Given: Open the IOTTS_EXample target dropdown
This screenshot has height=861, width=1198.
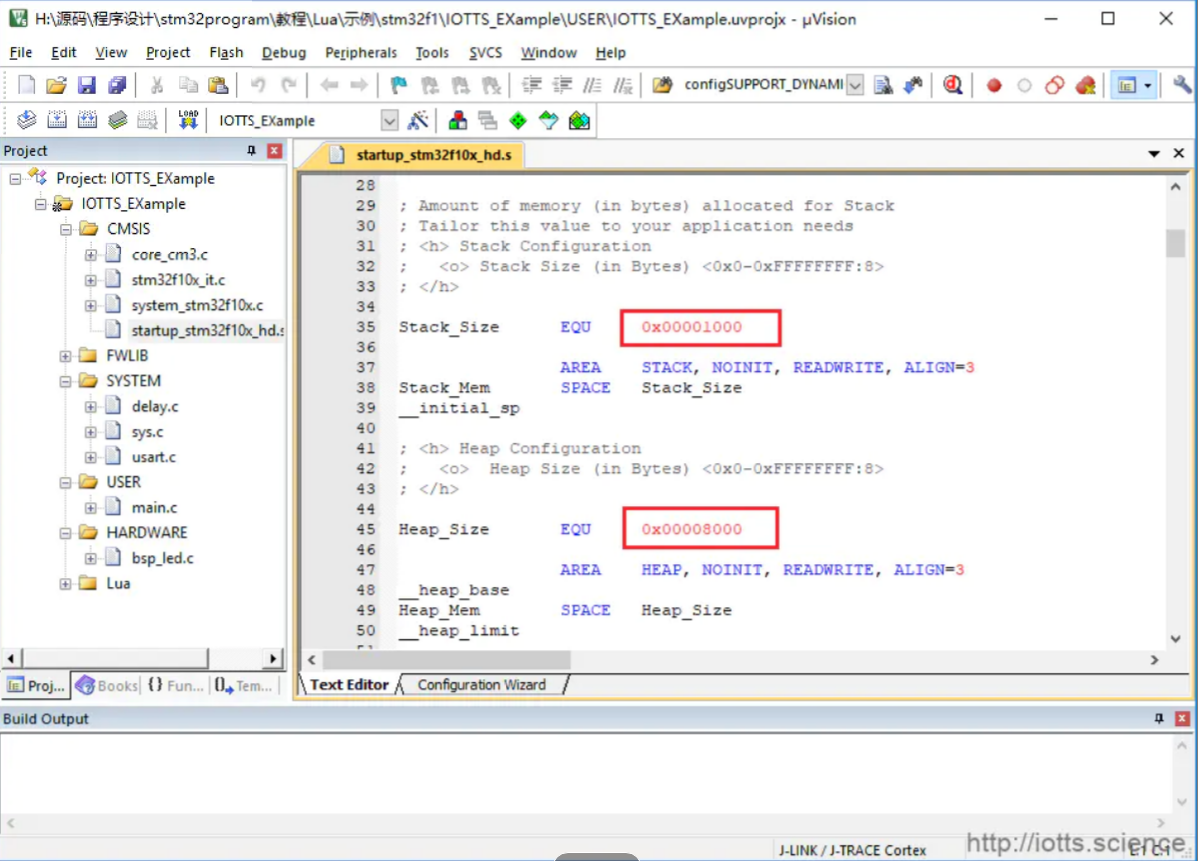Looking at the screenshot, I should click(390, 121).
